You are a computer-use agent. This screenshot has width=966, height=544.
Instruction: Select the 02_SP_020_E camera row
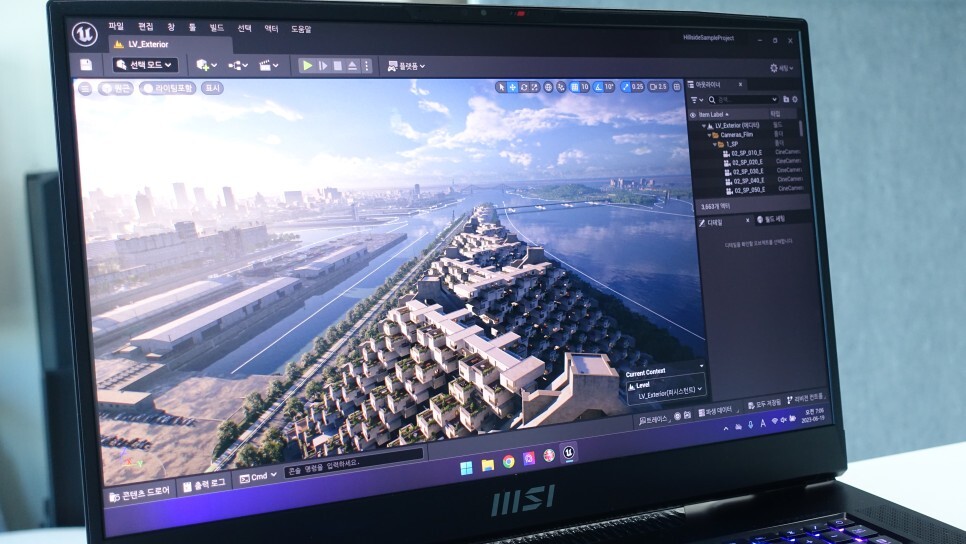click(x=745, y=162)
